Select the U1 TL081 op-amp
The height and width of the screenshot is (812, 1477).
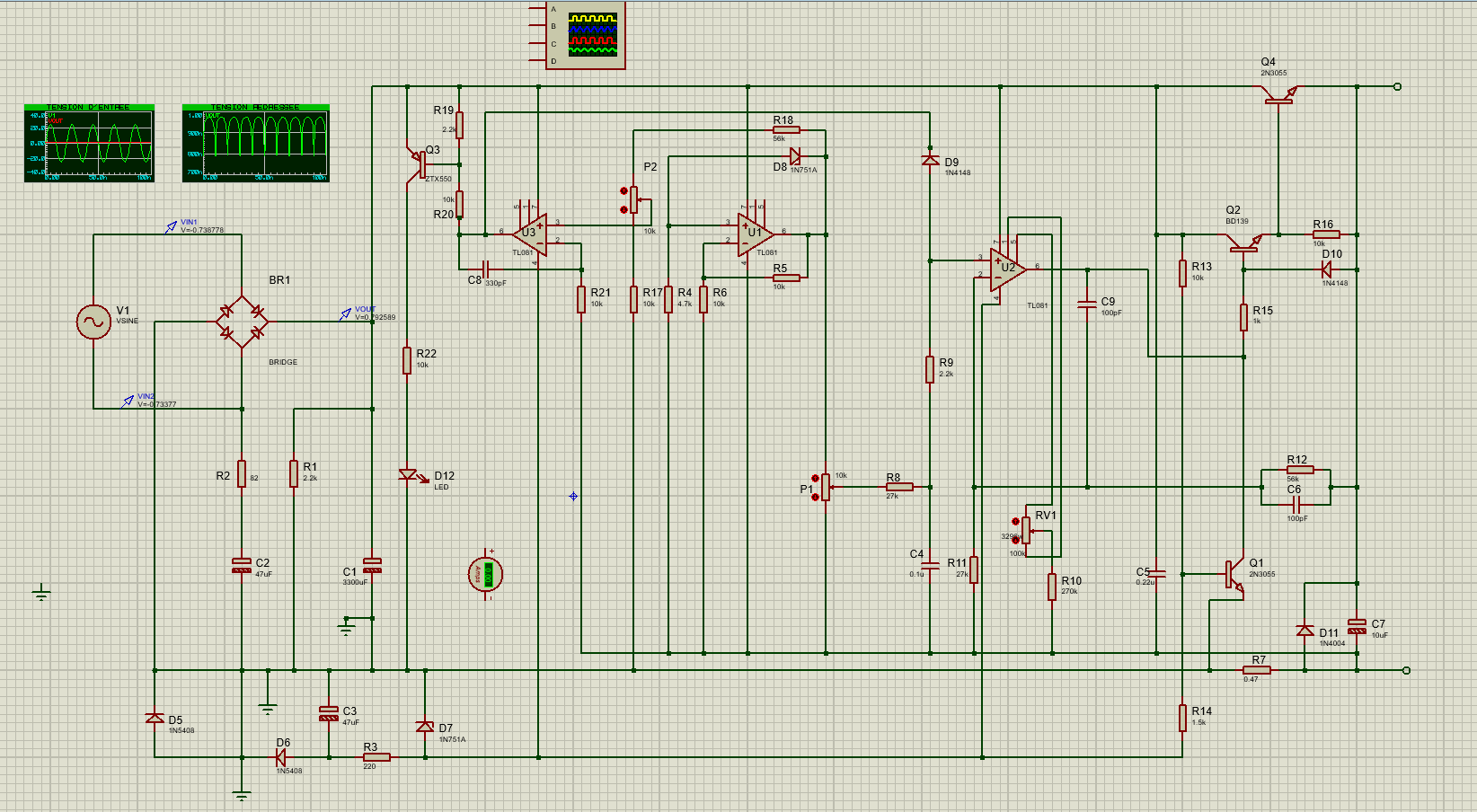click(755, 234)
